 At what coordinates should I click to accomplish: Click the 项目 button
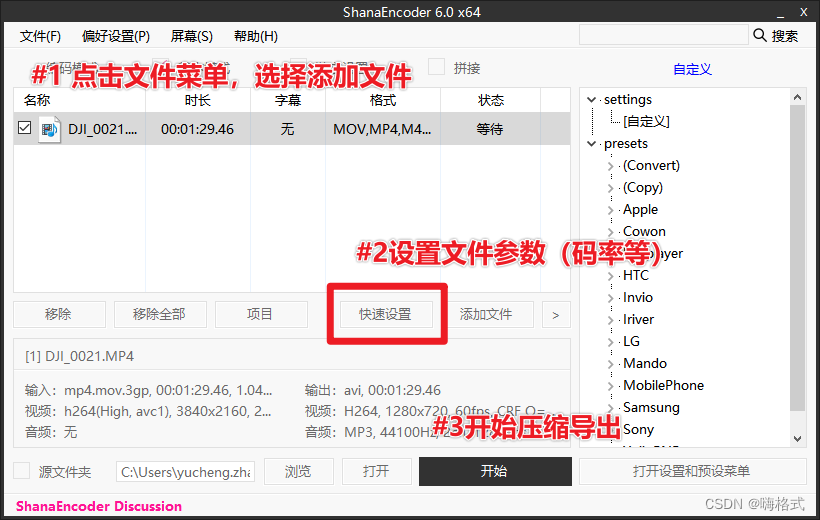(x=261, y=314)
